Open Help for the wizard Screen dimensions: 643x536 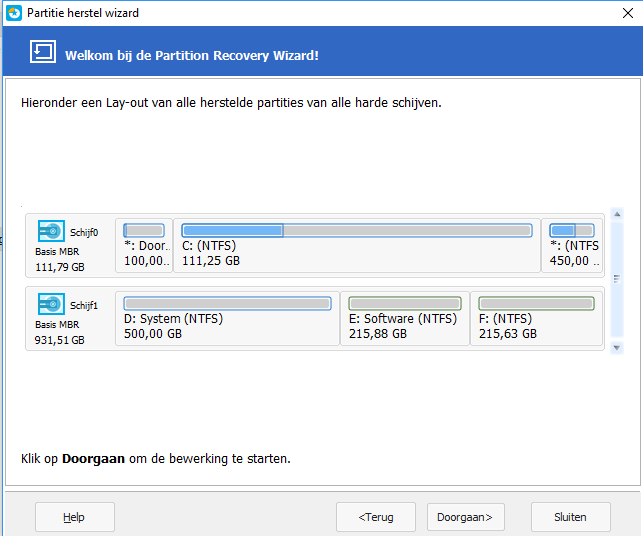[x=74, y=517]
